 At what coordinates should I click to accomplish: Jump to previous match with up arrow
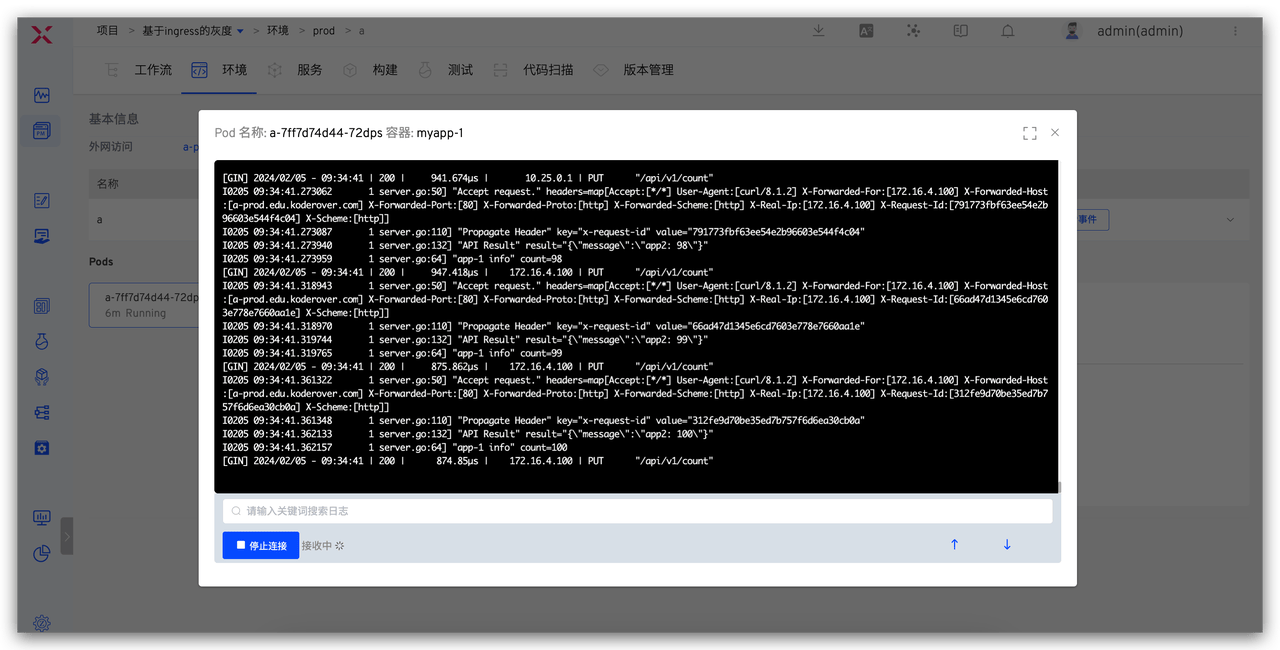954,545
